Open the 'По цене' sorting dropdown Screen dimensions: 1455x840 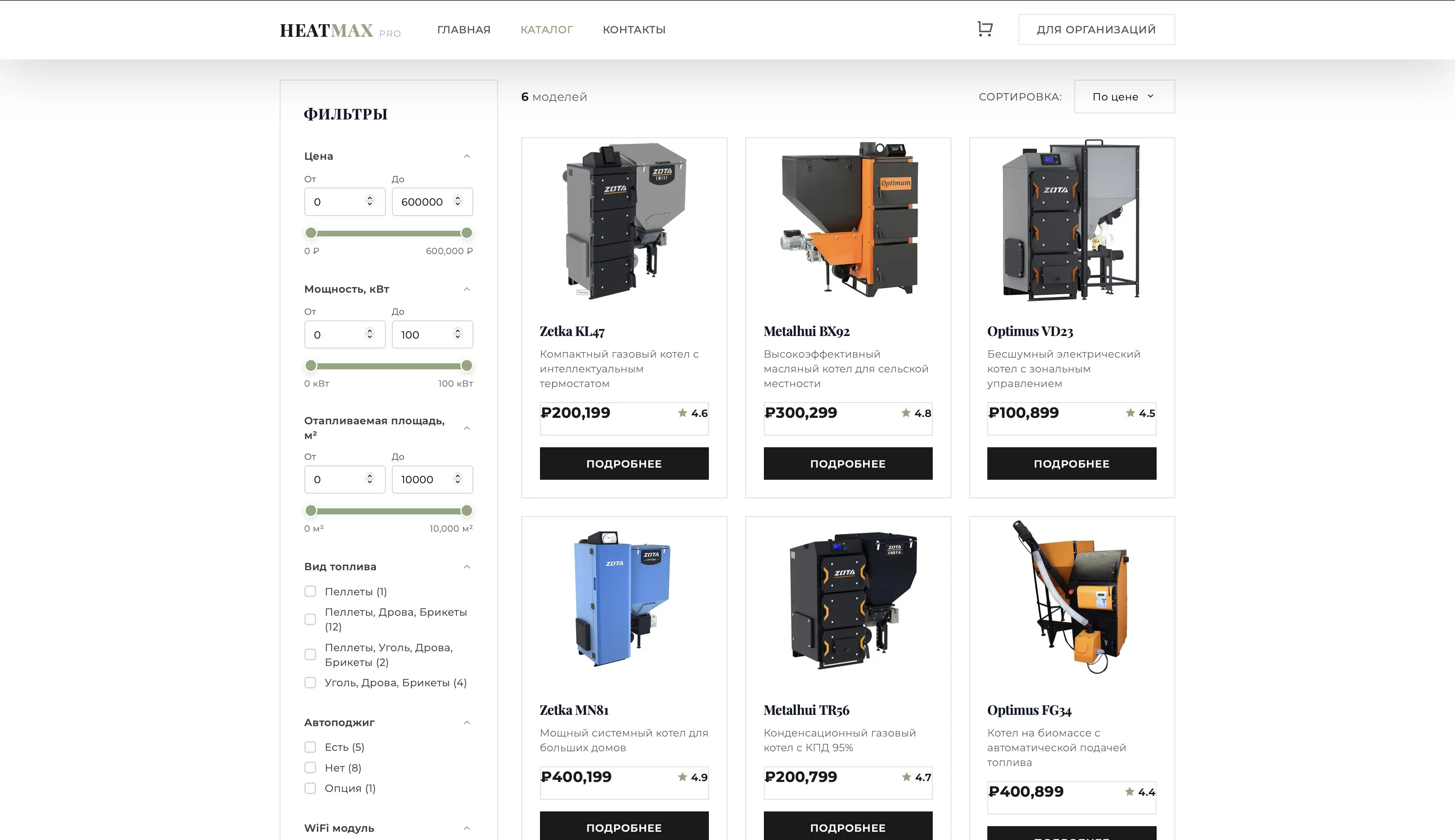(1124, 97)
